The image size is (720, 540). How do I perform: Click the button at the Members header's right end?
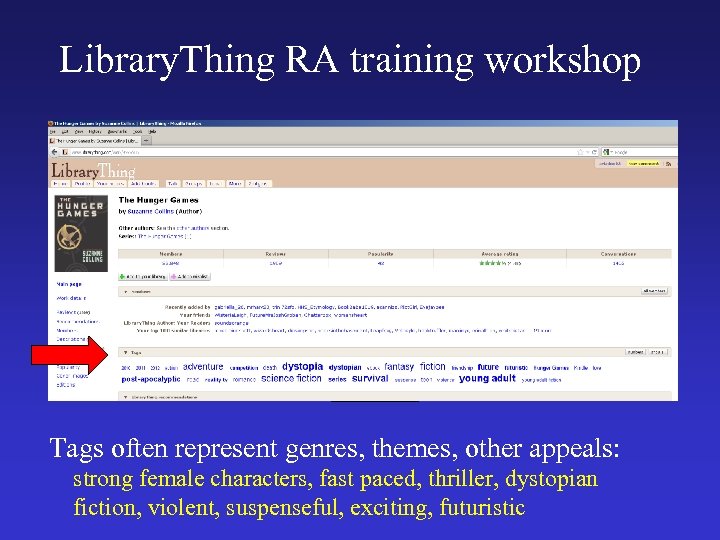tap(654, 291)
